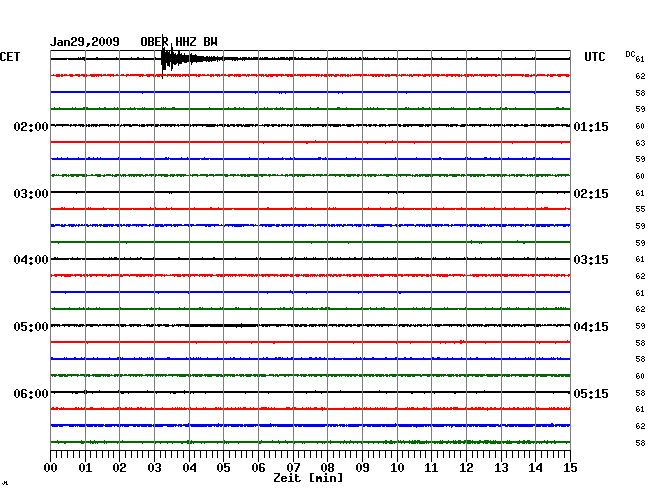Select the 05 minute axis label
The width and height of the screenshot is (650, 494).
click(x=223, y=468)
